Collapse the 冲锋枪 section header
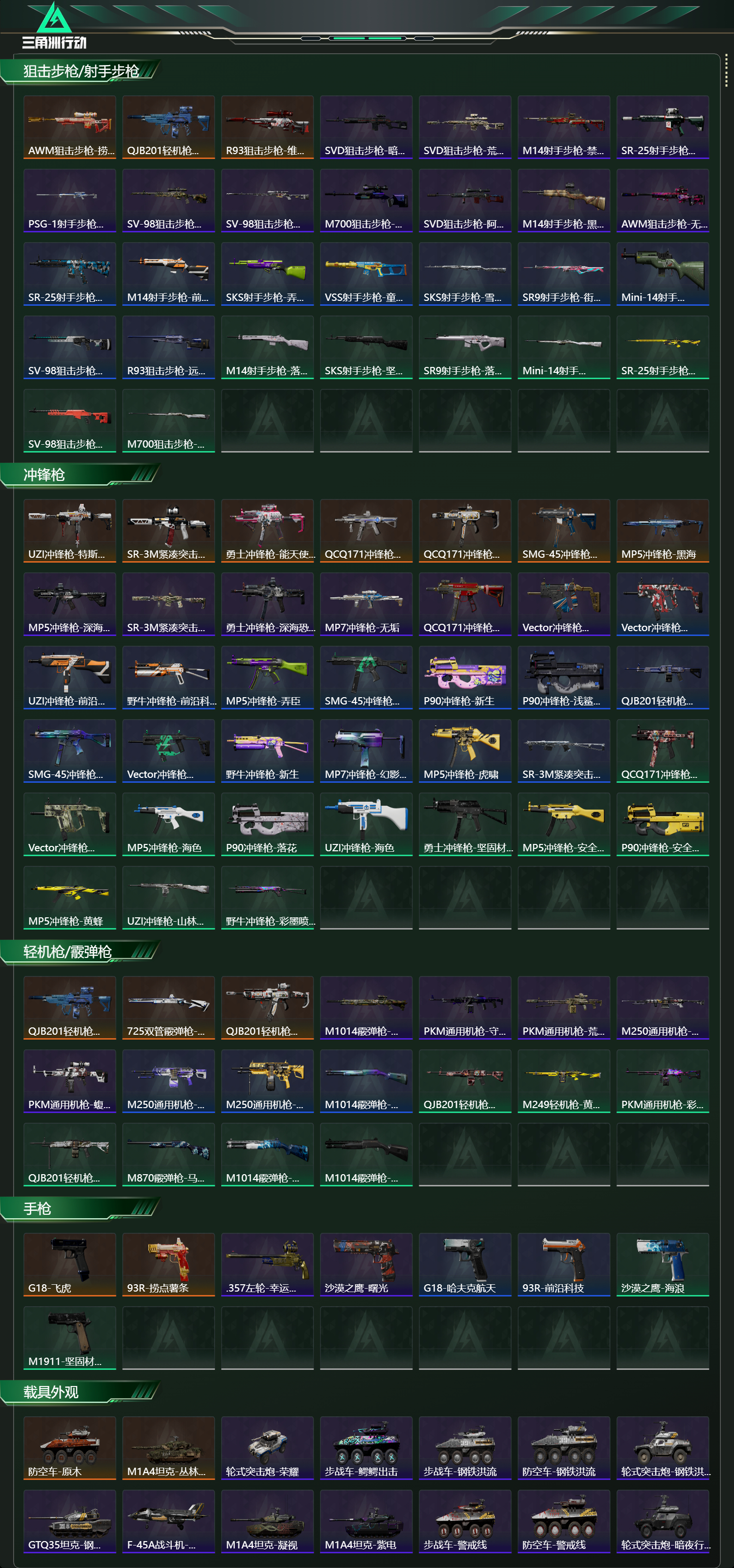 pos(80,475)
